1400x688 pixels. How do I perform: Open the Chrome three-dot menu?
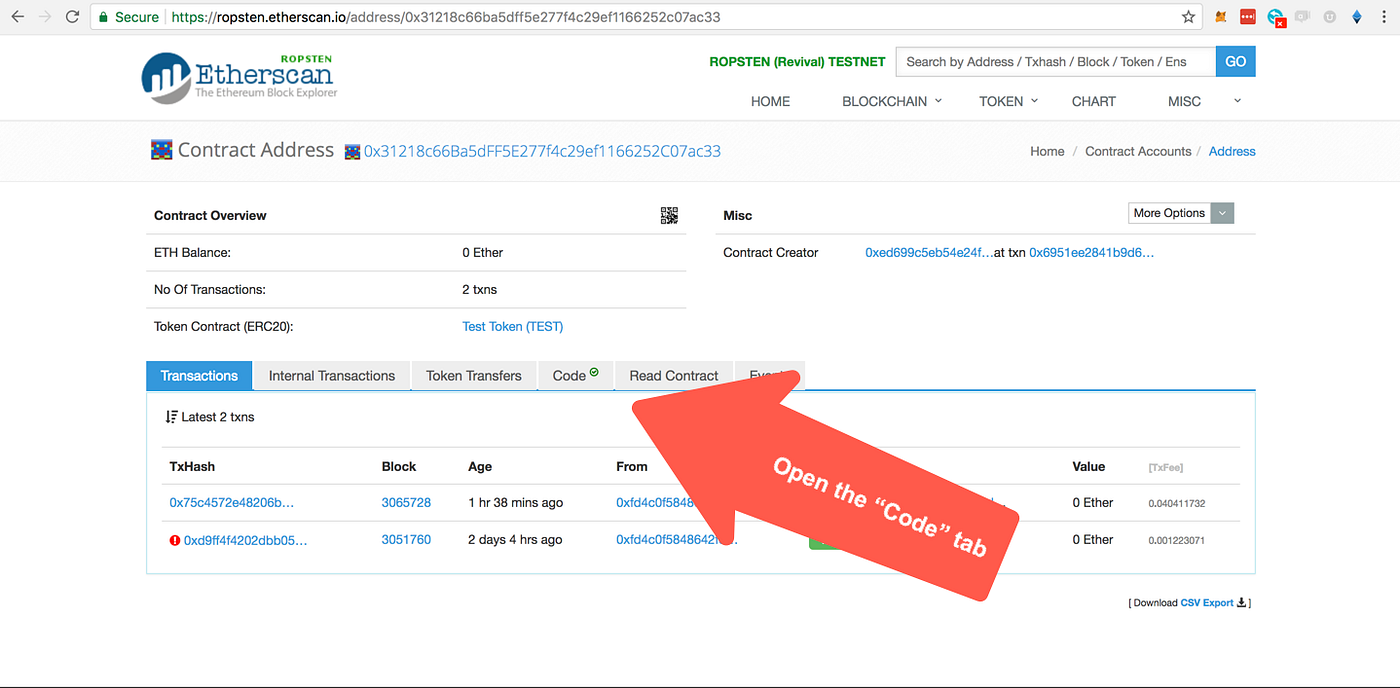point(1384,17)
